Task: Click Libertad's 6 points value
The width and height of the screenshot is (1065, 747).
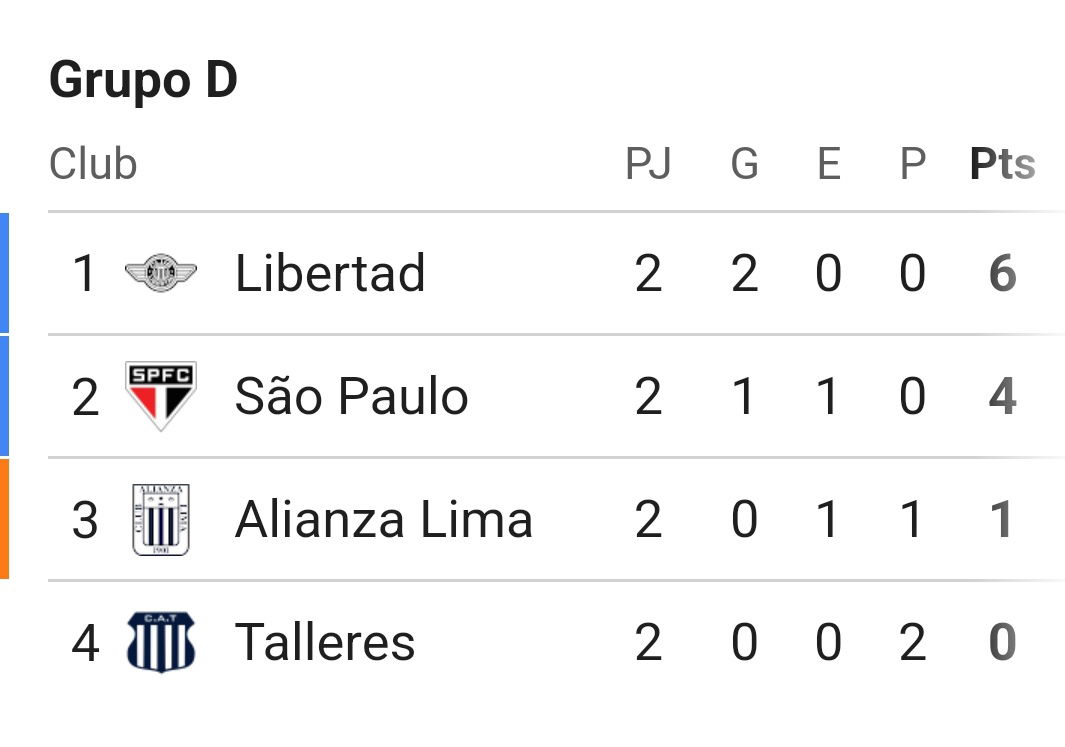Action: (x=1003, y=274)
